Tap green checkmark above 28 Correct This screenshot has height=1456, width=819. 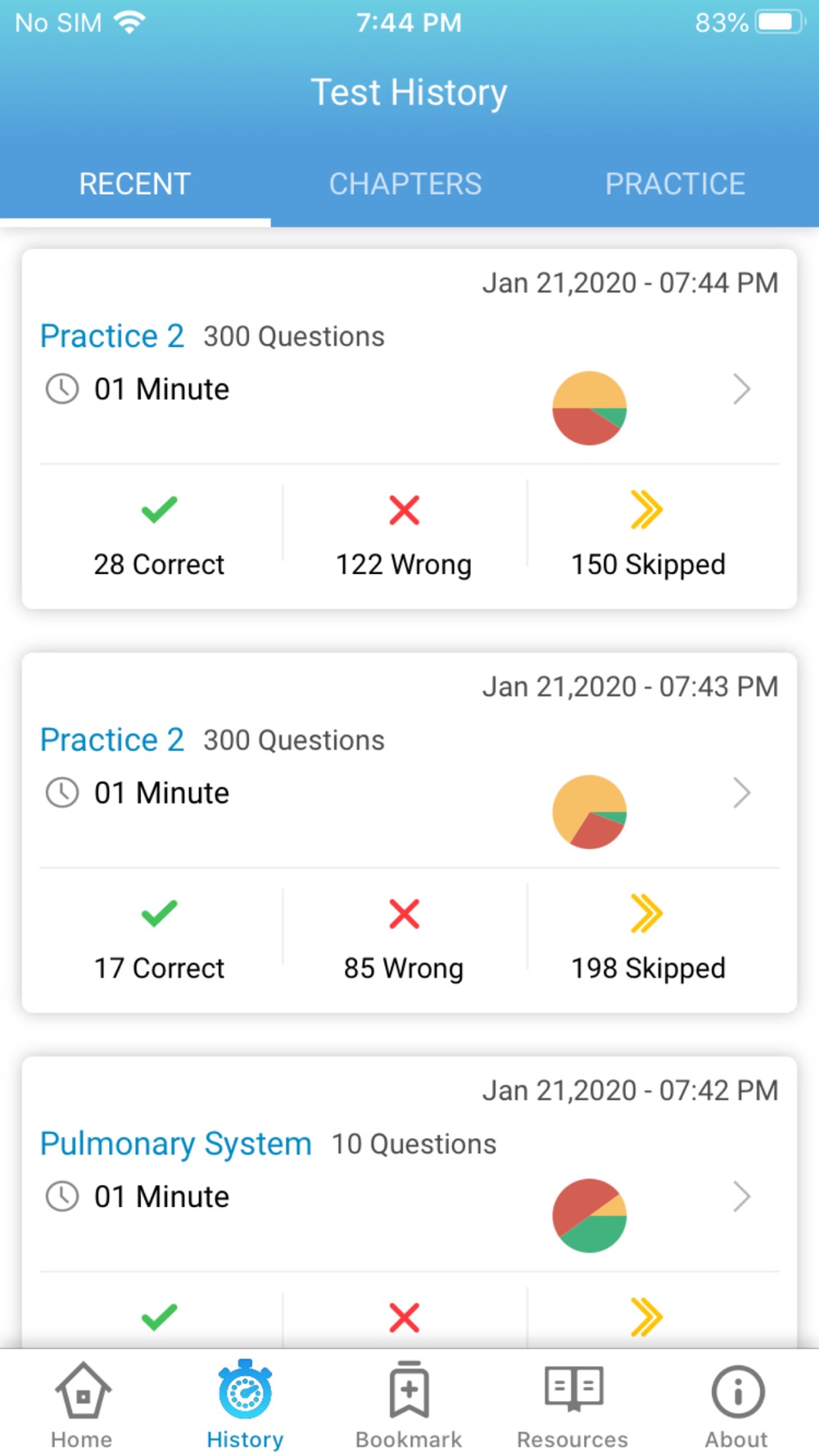(x=159, y=509)
